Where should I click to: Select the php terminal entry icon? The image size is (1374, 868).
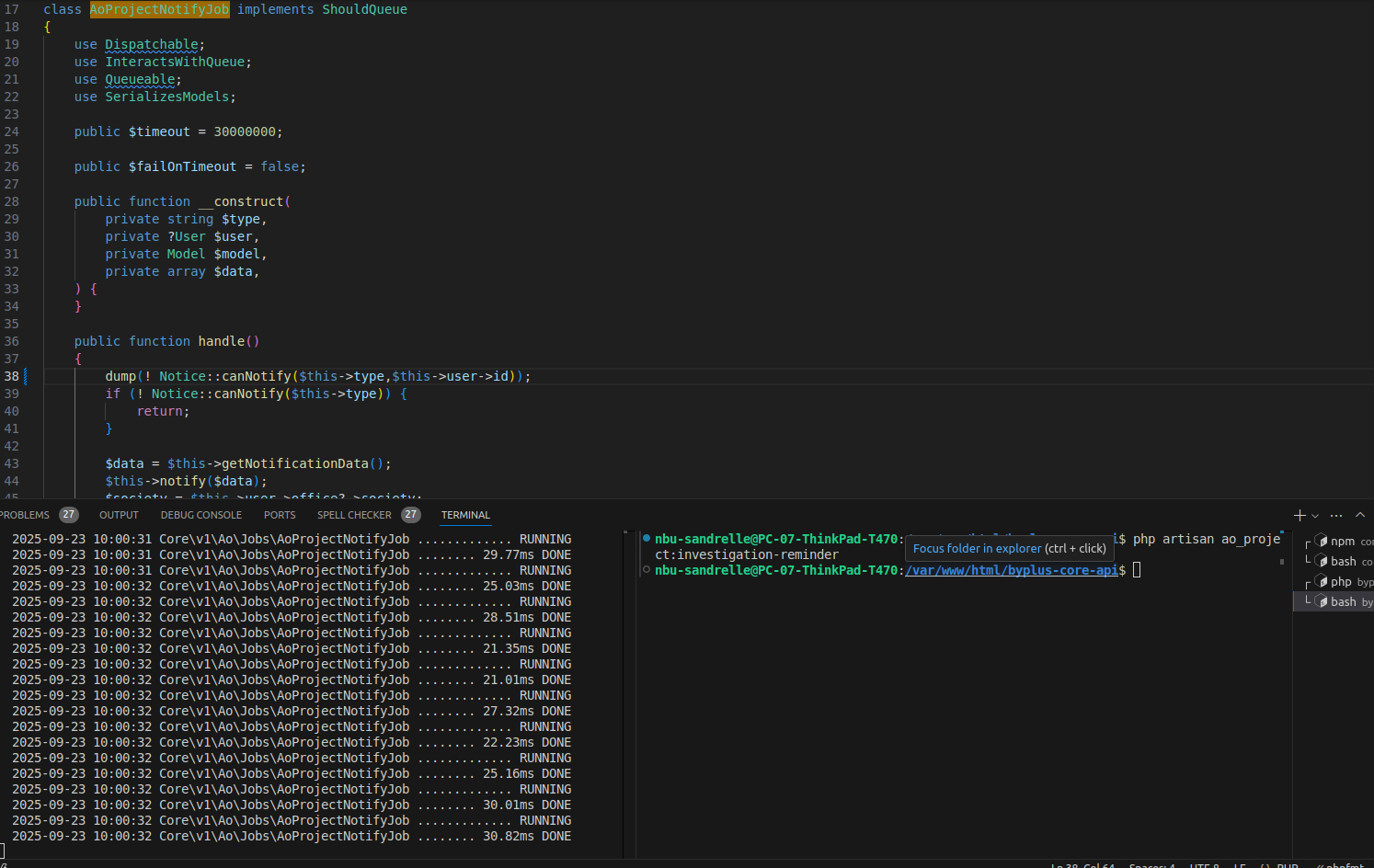pos(1322,582)
